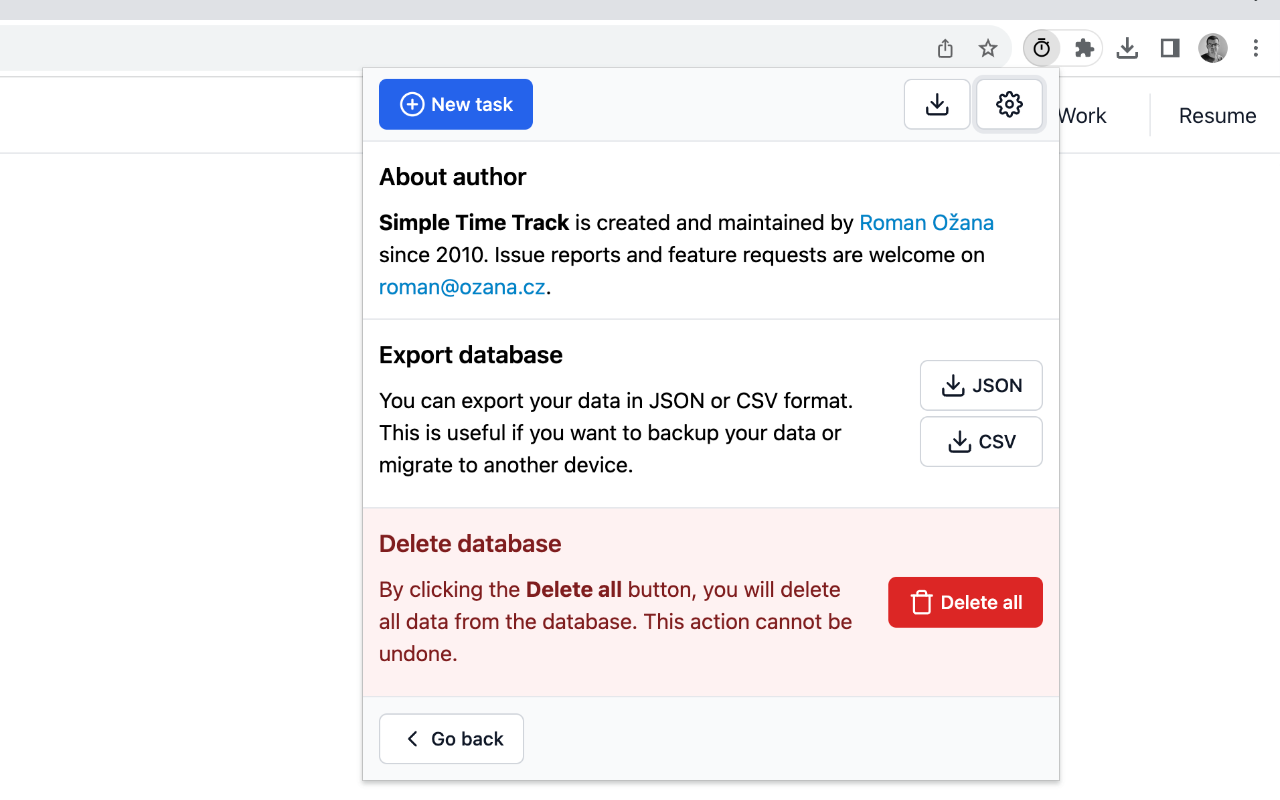This screenshot has height=800, width=1280.
Task: Click the bold Simple Time Track text
Action: [474, 222]
